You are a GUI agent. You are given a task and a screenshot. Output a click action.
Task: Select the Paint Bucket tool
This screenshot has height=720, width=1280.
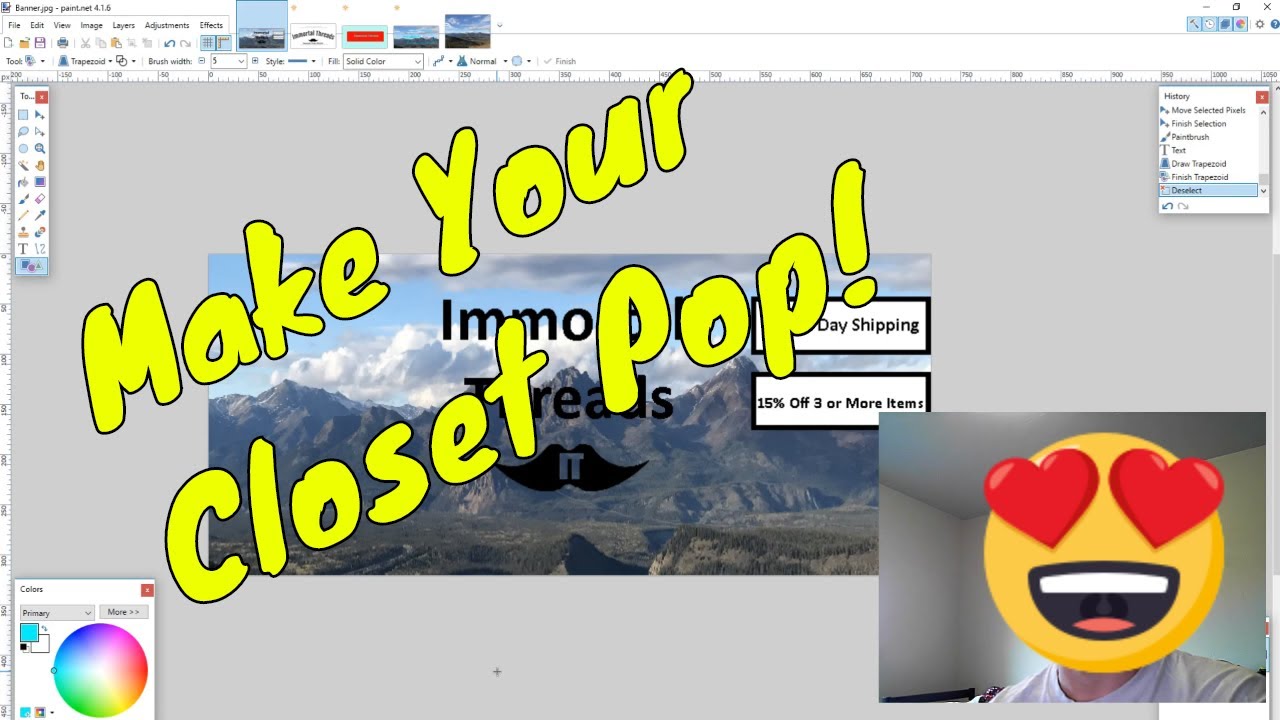(x=23, y=182)
